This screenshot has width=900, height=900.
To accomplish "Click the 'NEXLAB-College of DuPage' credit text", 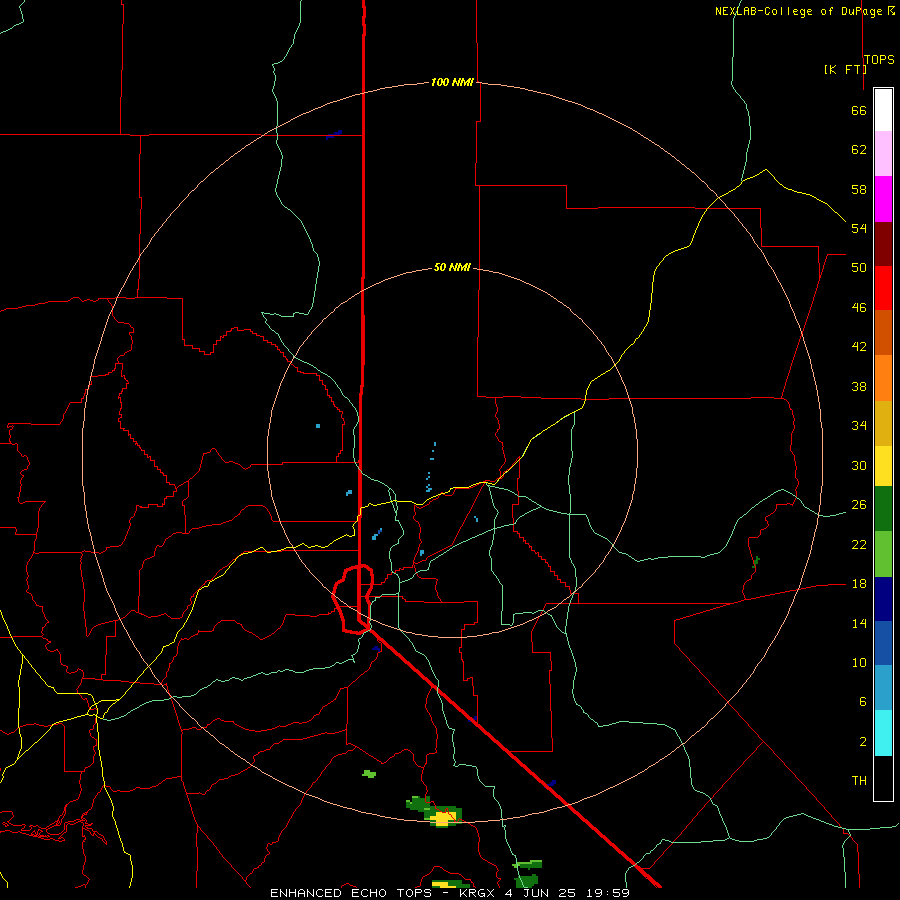I will [x=800, y=11].
